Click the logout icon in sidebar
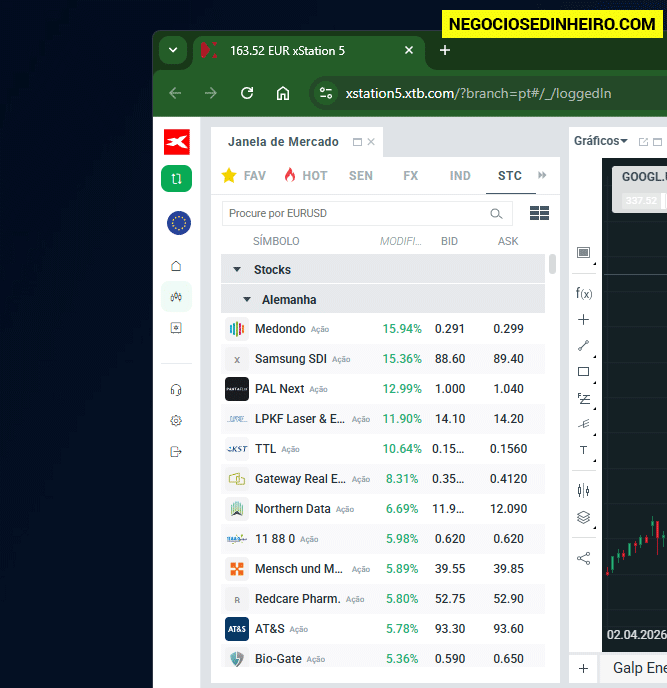This screenshot has height=688, width=667. (x=176, y=452)
